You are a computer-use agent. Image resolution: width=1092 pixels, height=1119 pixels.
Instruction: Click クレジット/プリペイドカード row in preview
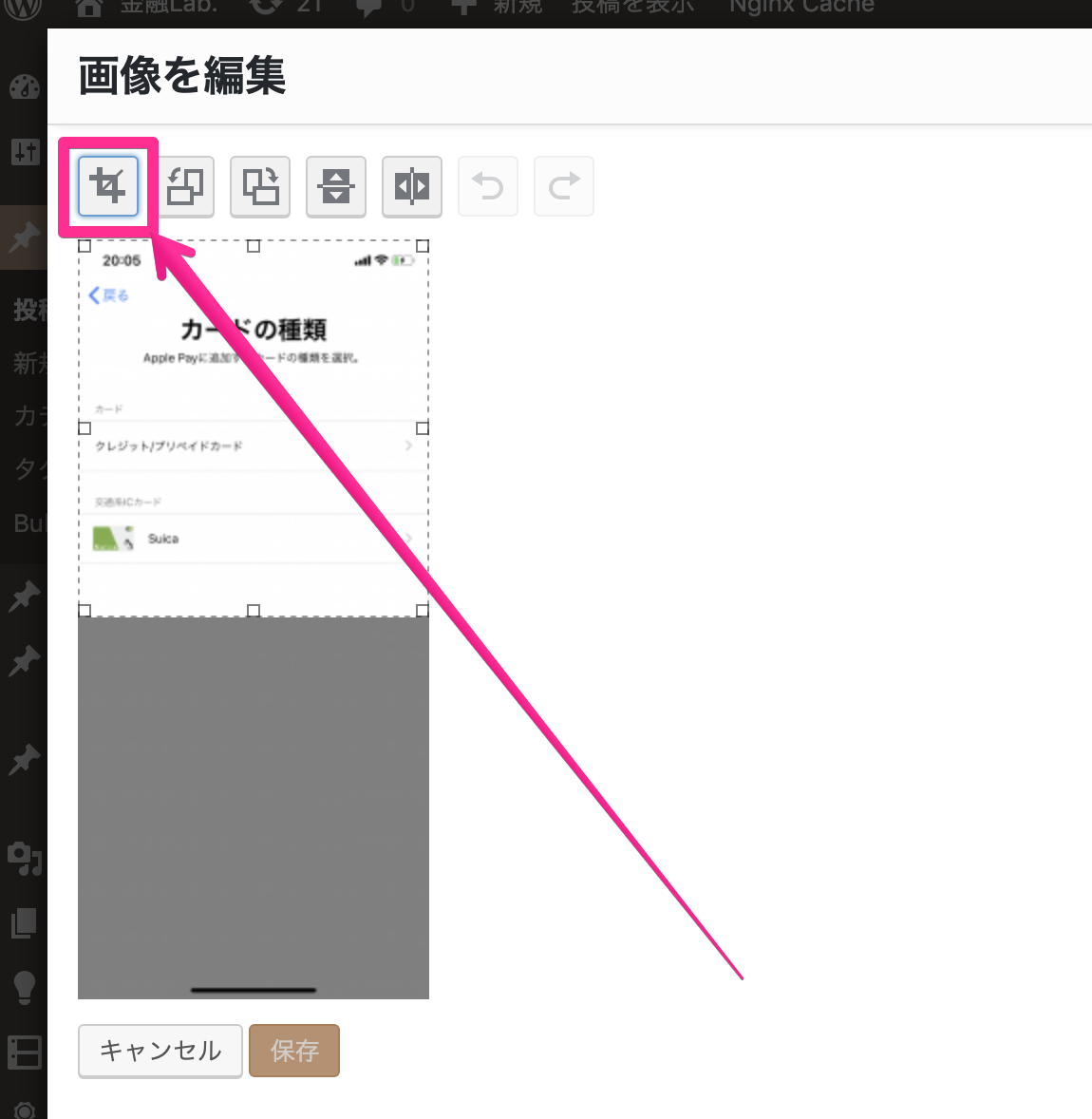[254, 446]
